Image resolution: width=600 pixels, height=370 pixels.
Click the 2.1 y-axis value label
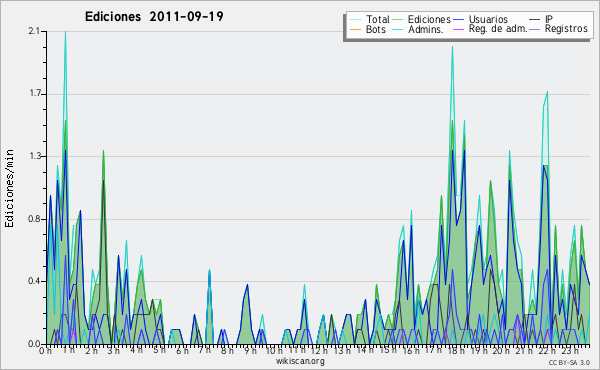[34, 31]
